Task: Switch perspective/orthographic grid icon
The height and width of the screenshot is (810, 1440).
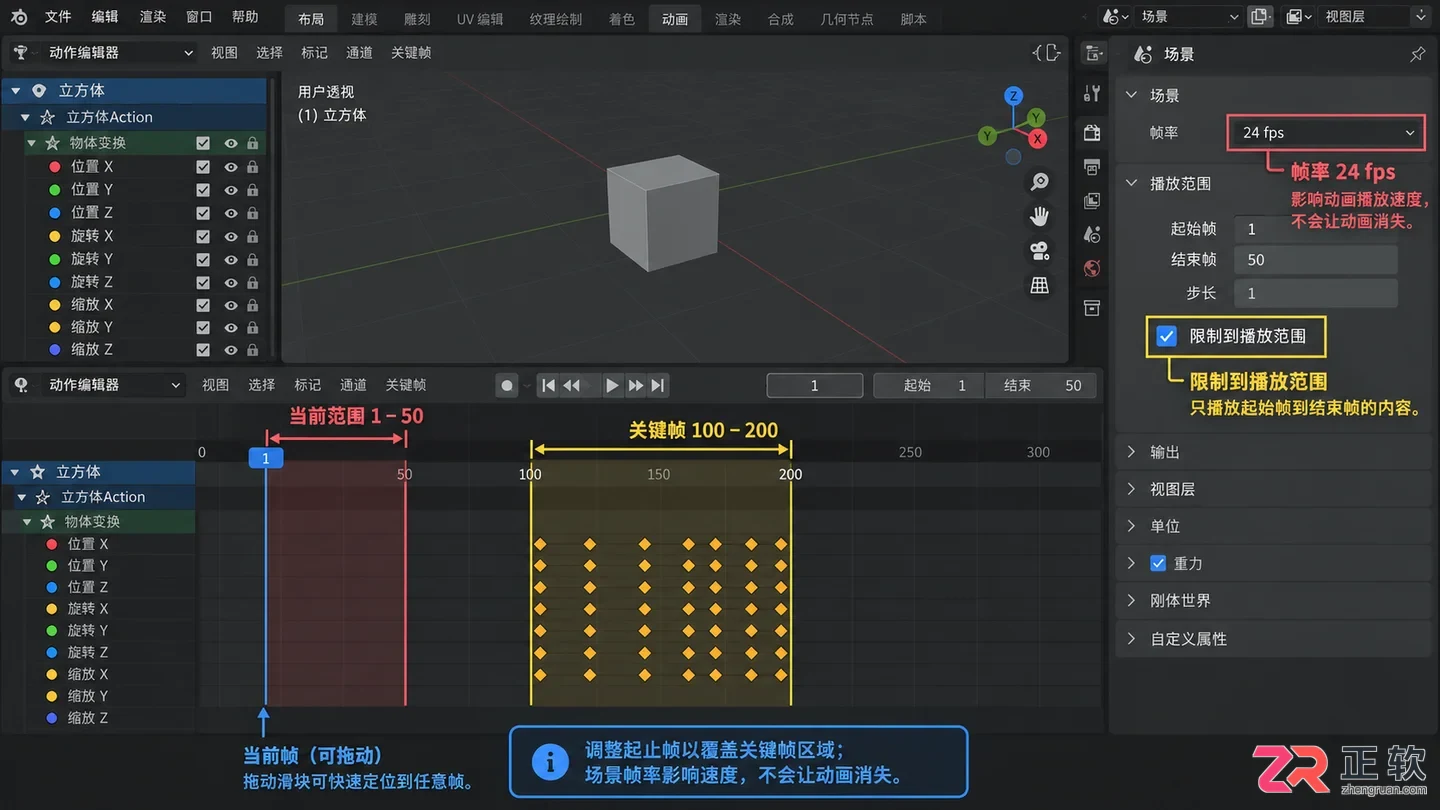Action: pyautogui.click(x=1040, y=286)
